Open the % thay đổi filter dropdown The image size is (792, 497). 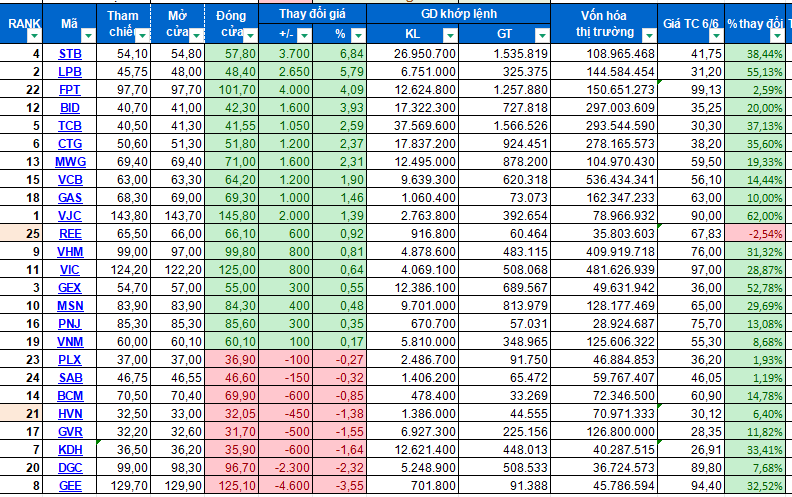click(x=777, y=35)
